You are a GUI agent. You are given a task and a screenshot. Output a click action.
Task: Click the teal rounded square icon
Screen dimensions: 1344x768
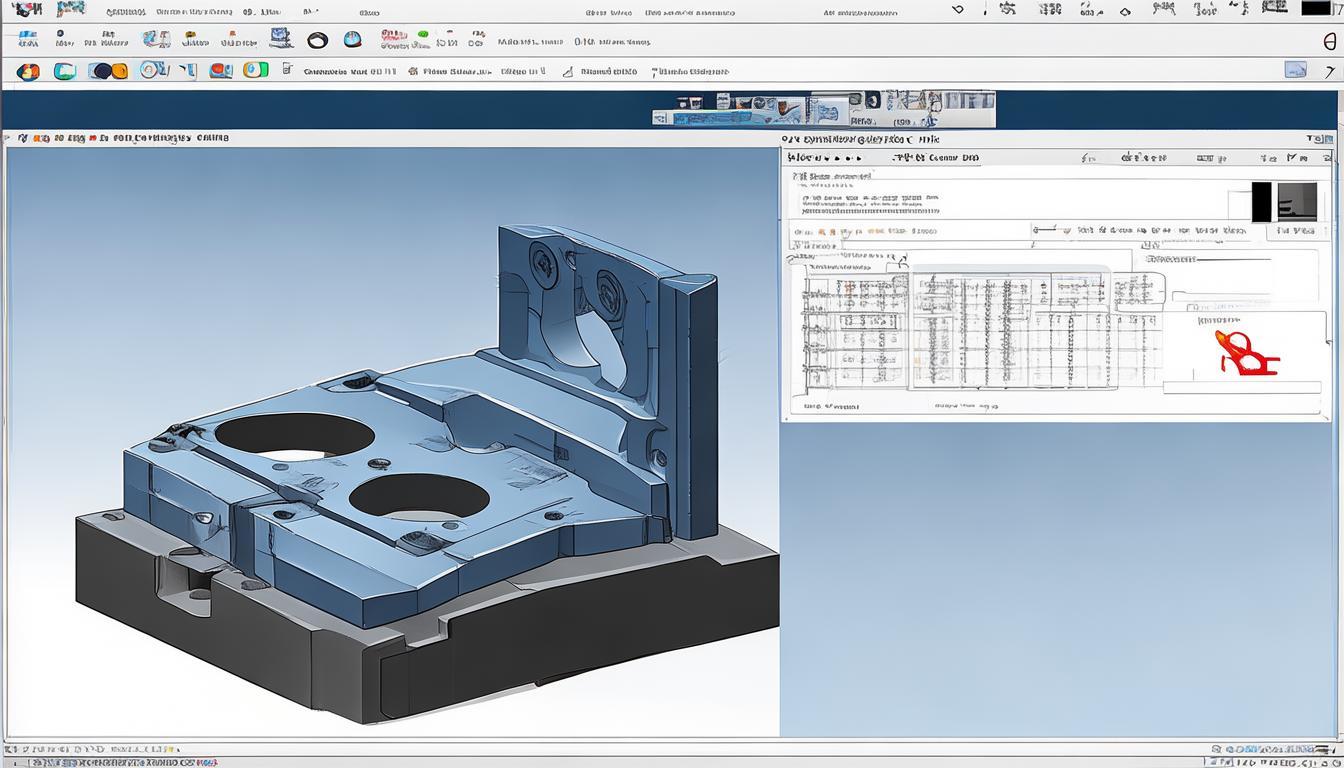65,72
